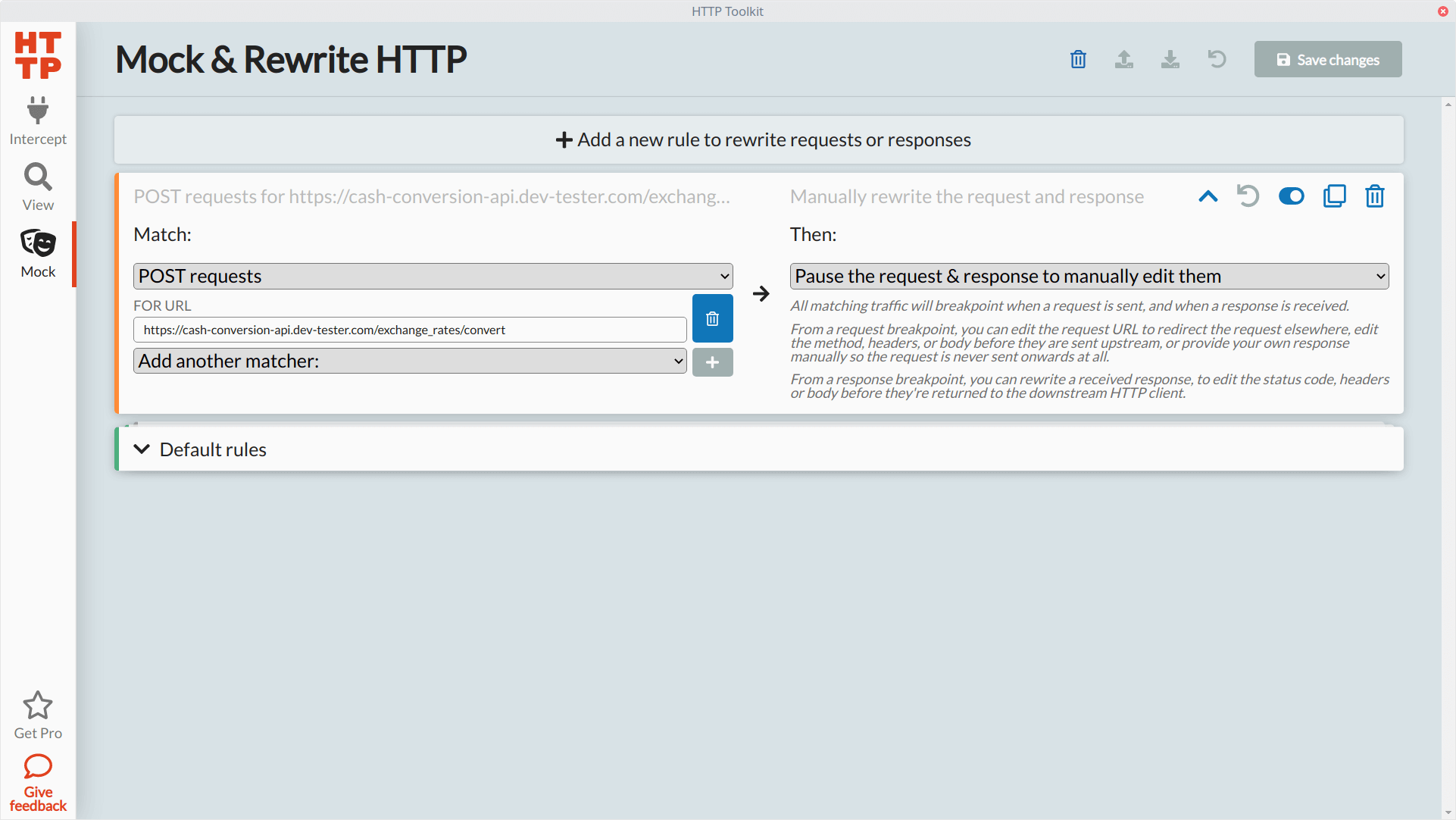Screen dimensions: 1456x820
Task: Open the Intercept page in the sidebar
Action: pyautogui.click(x=38, y=121)
